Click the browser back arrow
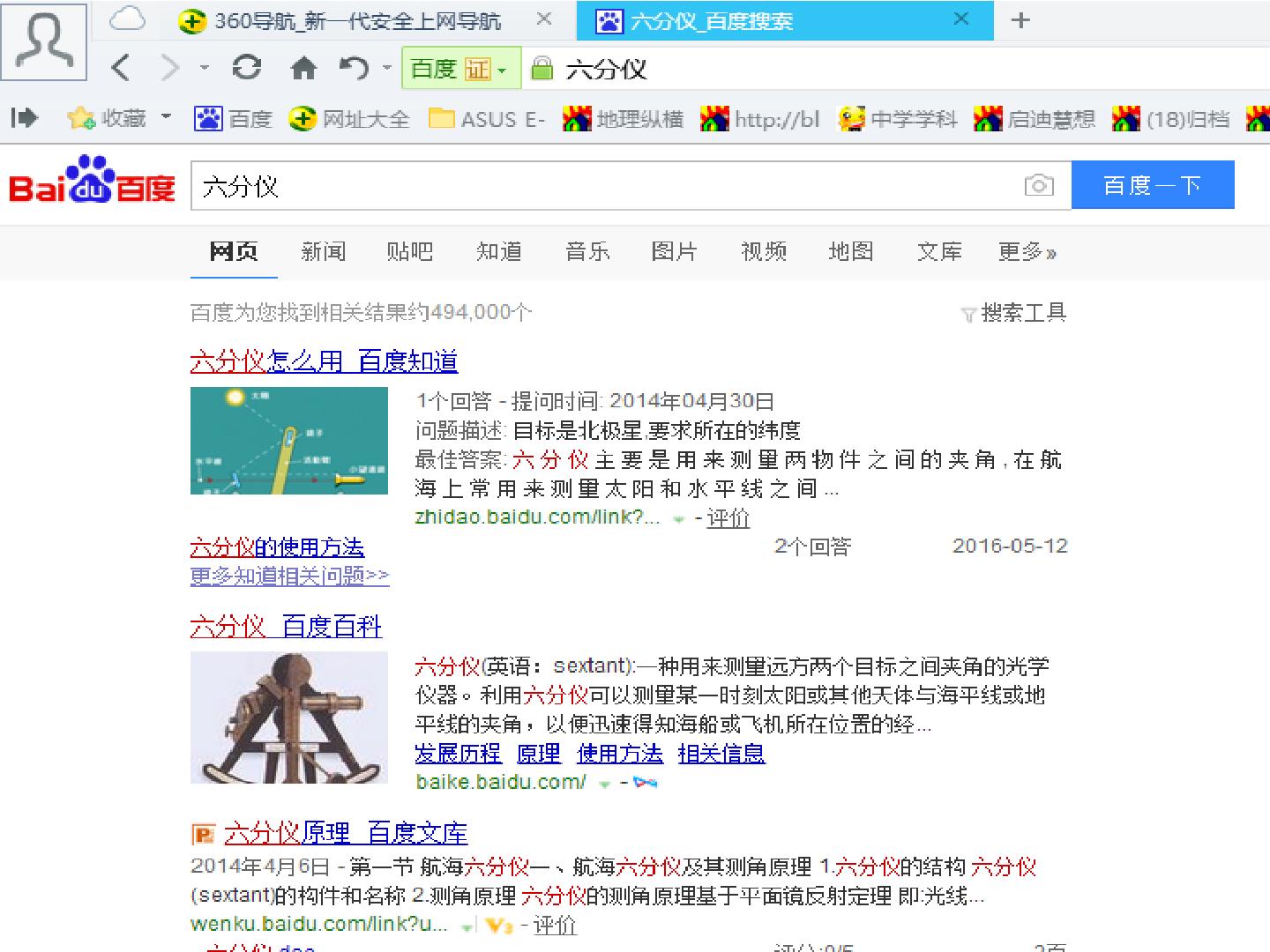The width and height of the screenshot is (1270, 952). pos(122,68)
